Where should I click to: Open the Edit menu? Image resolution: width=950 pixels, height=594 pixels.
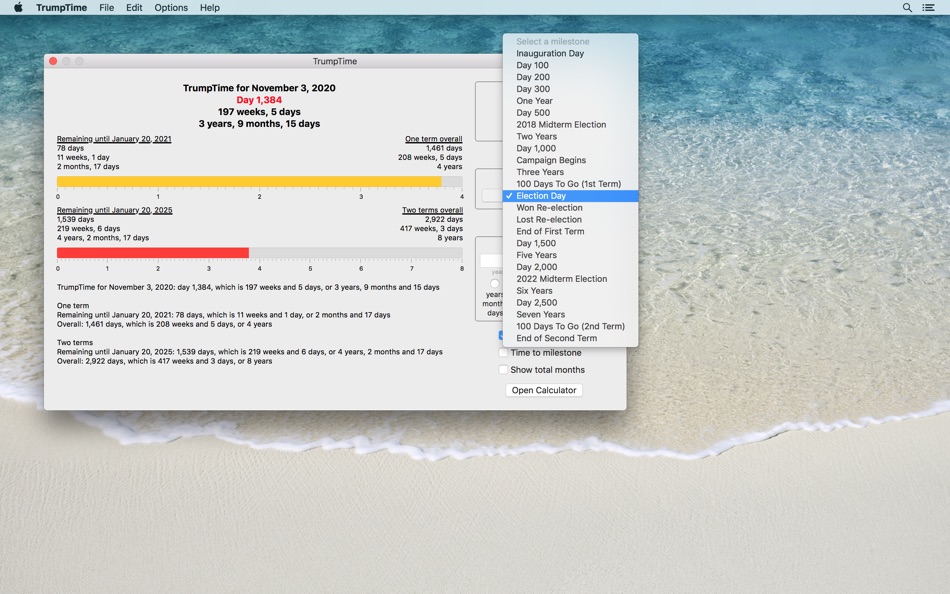[134, 7]
